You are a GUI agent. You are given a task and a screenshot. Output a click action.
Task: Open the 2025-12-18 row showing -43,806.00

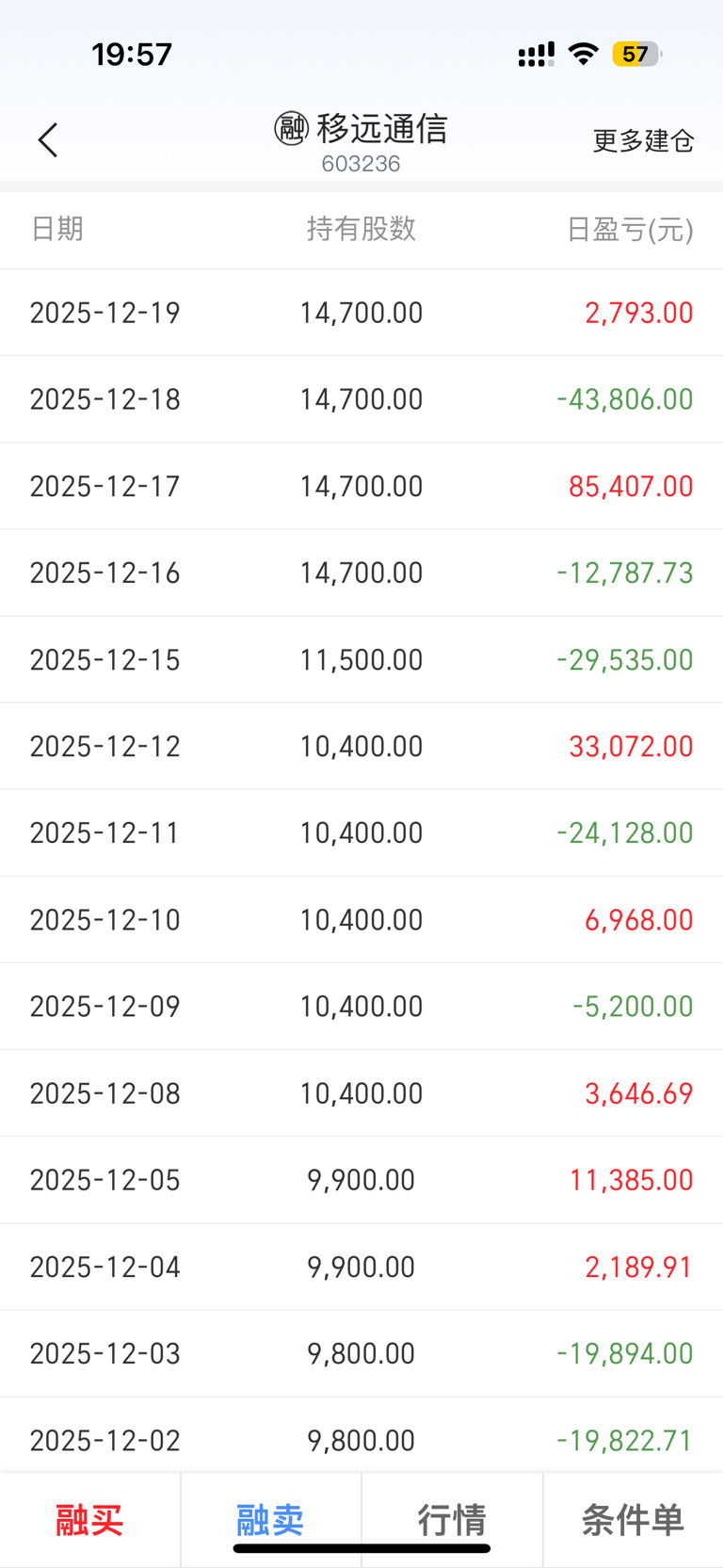[x=362, y=399]
